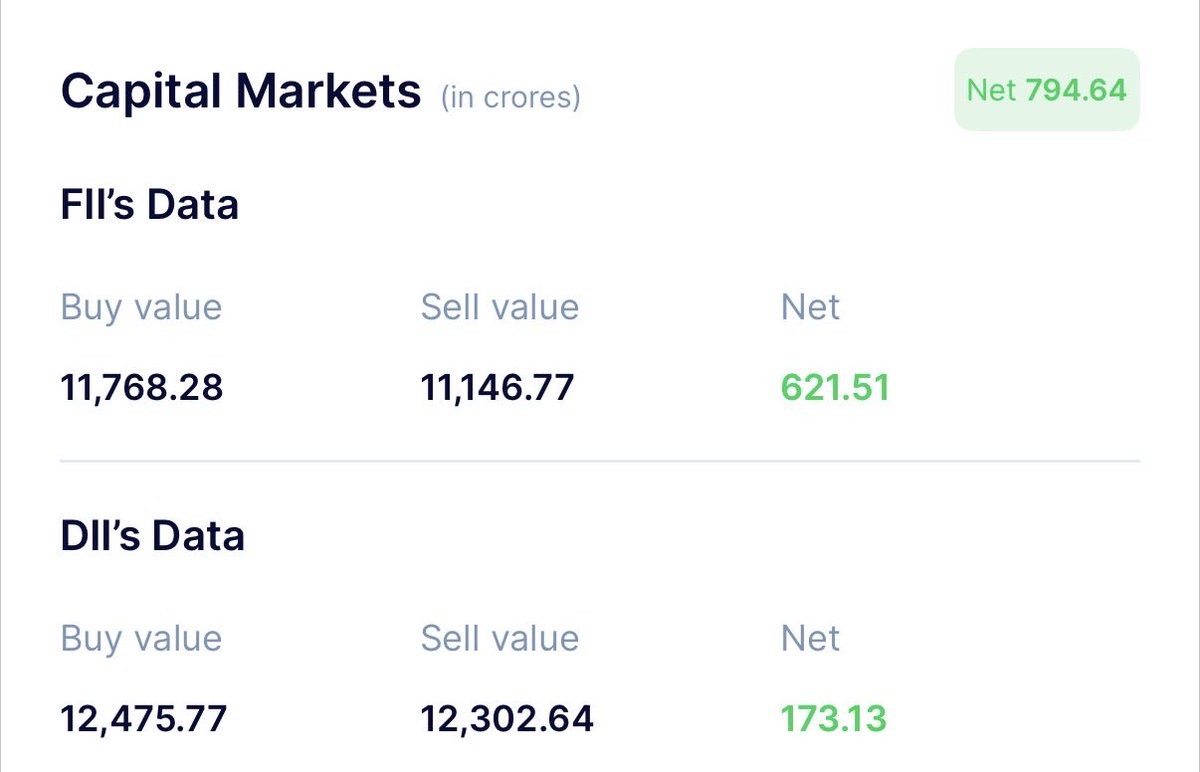Click the Net label under DII's Data
Screen dimensions: 1200x772
(810, 638)
